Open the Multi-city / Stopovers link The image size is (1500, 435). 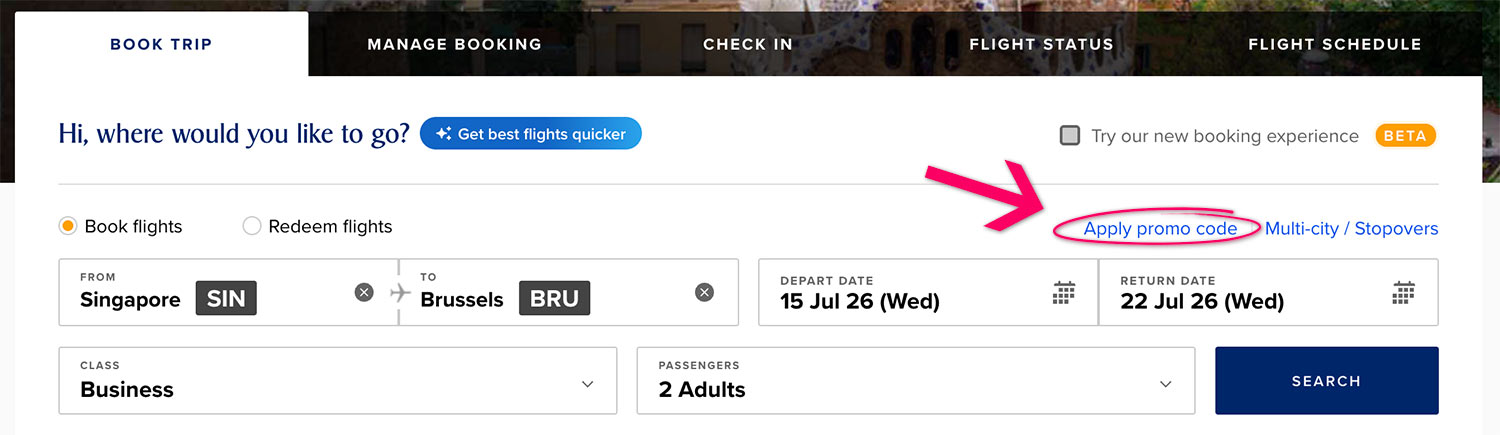(x=1351, y=228)
